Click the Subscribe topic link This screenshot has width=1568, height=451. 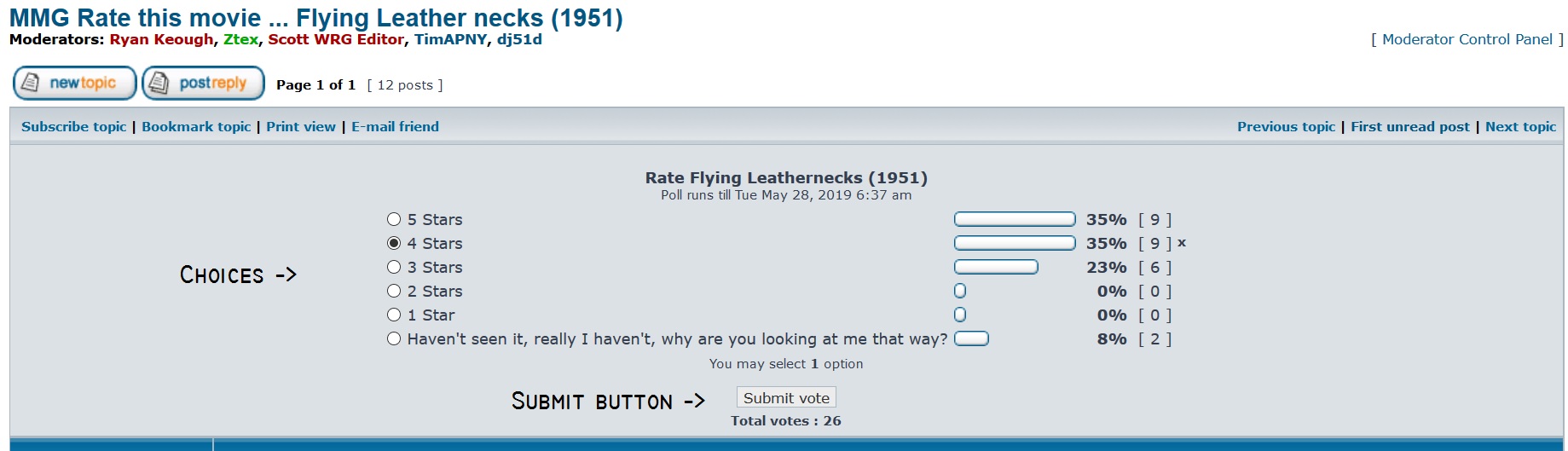[73, 127]
